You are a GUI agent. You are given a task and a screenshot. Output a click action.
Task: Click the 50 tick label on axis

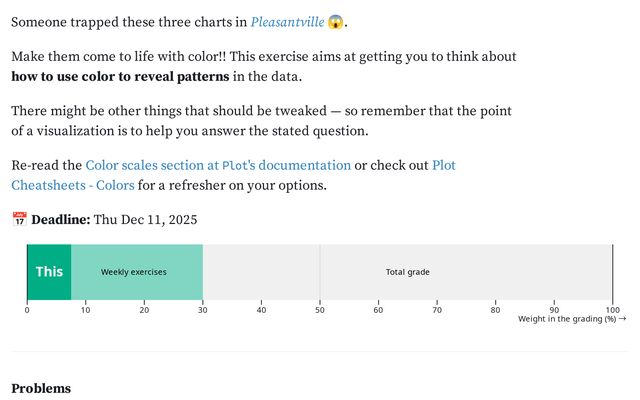pos(320,310)
